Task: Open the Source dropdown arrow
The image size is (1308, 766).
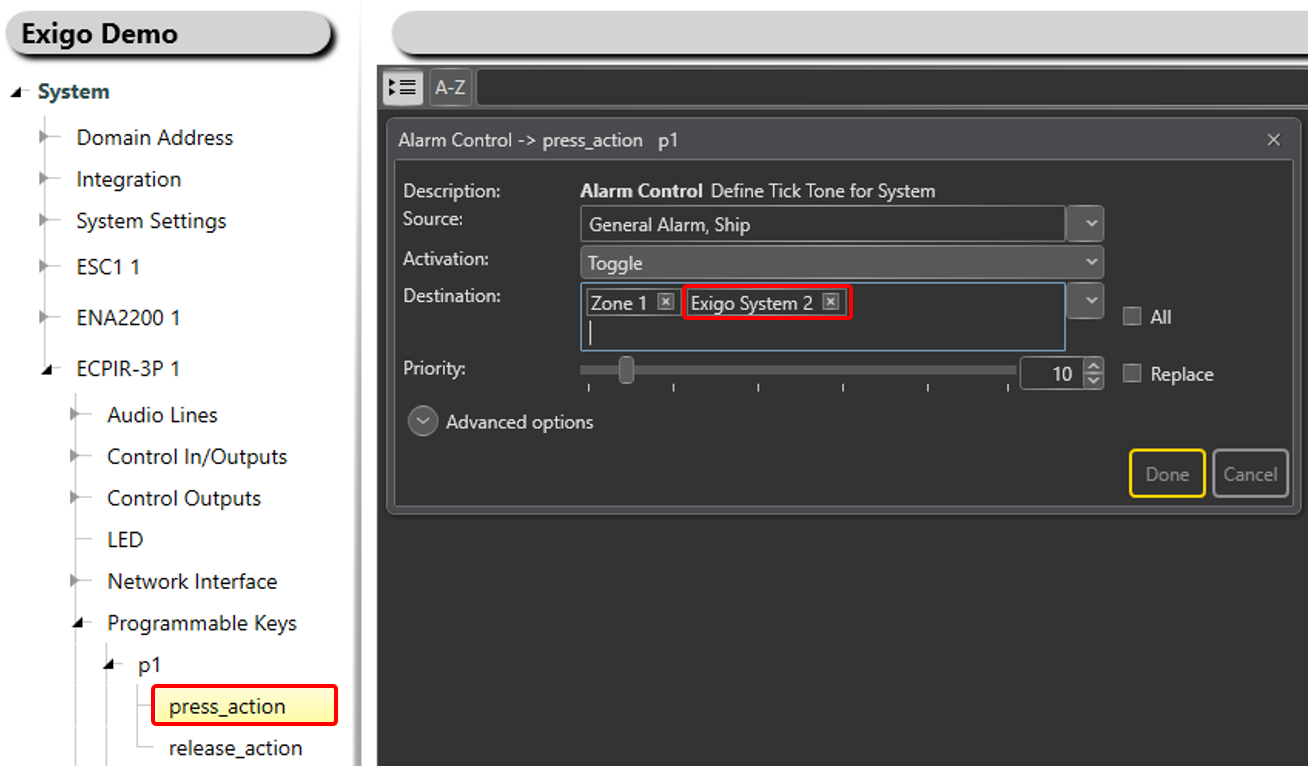Action: [1086, 224]
